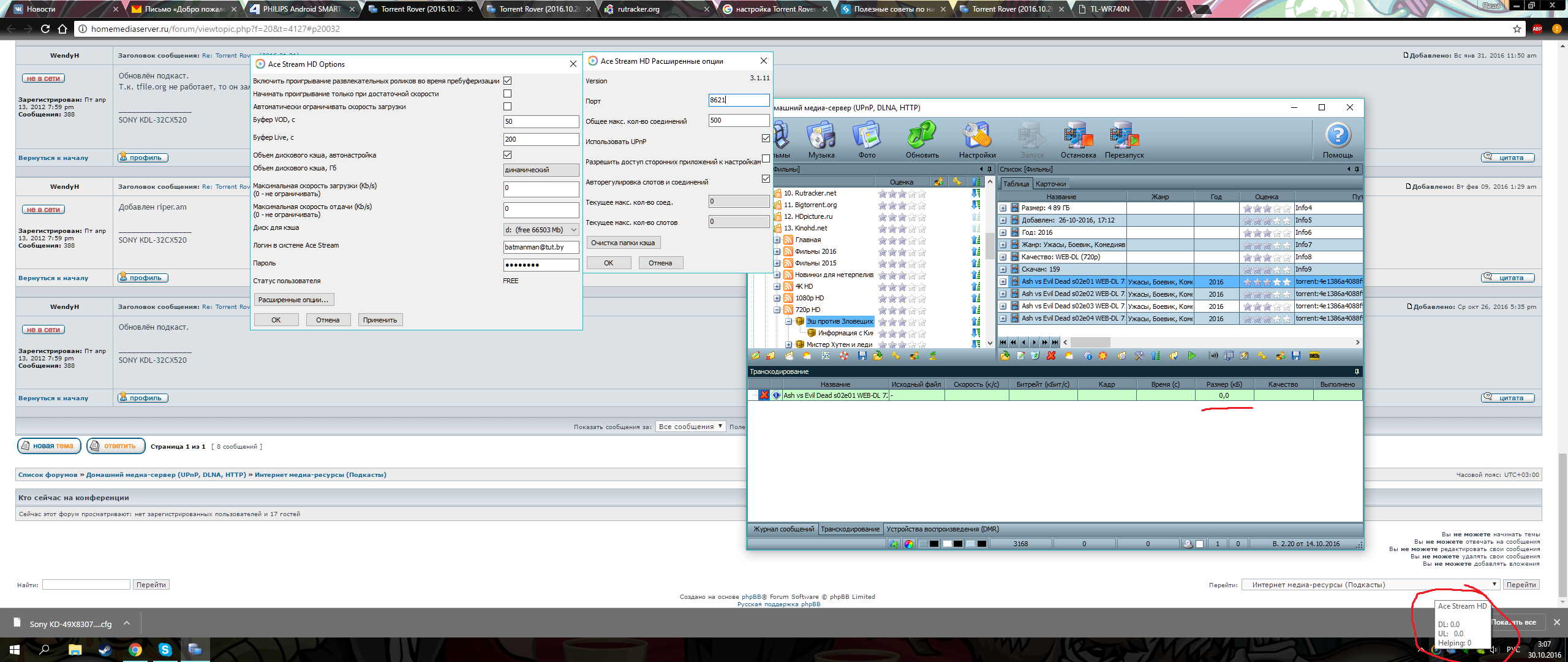Open the forum jump dropdown at page bottom

point(1370,584)
